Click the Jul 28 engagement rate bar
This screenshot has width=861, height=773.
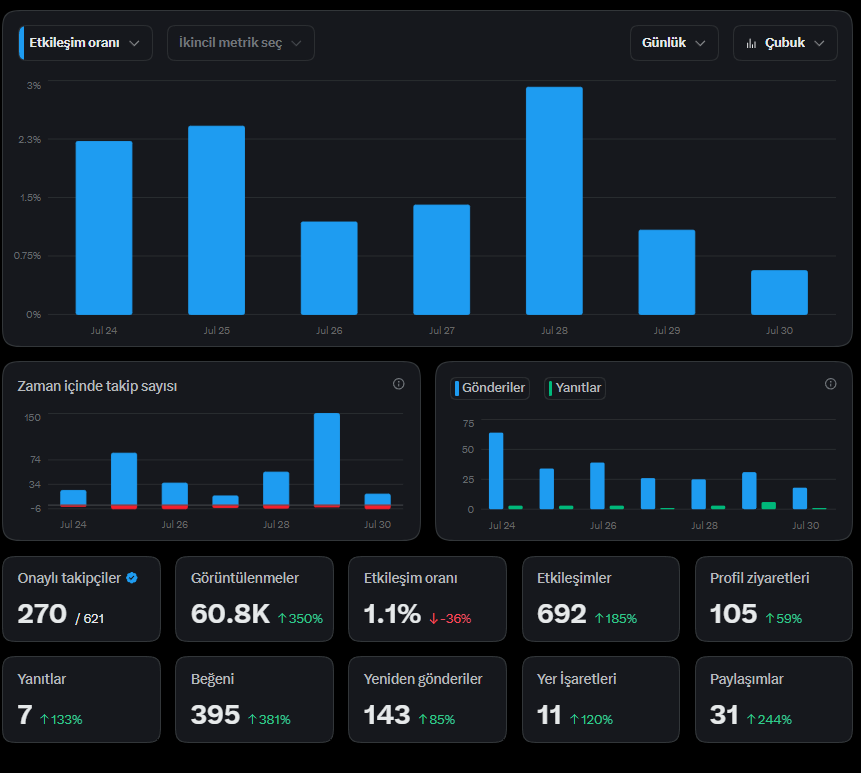pos(554,200)
